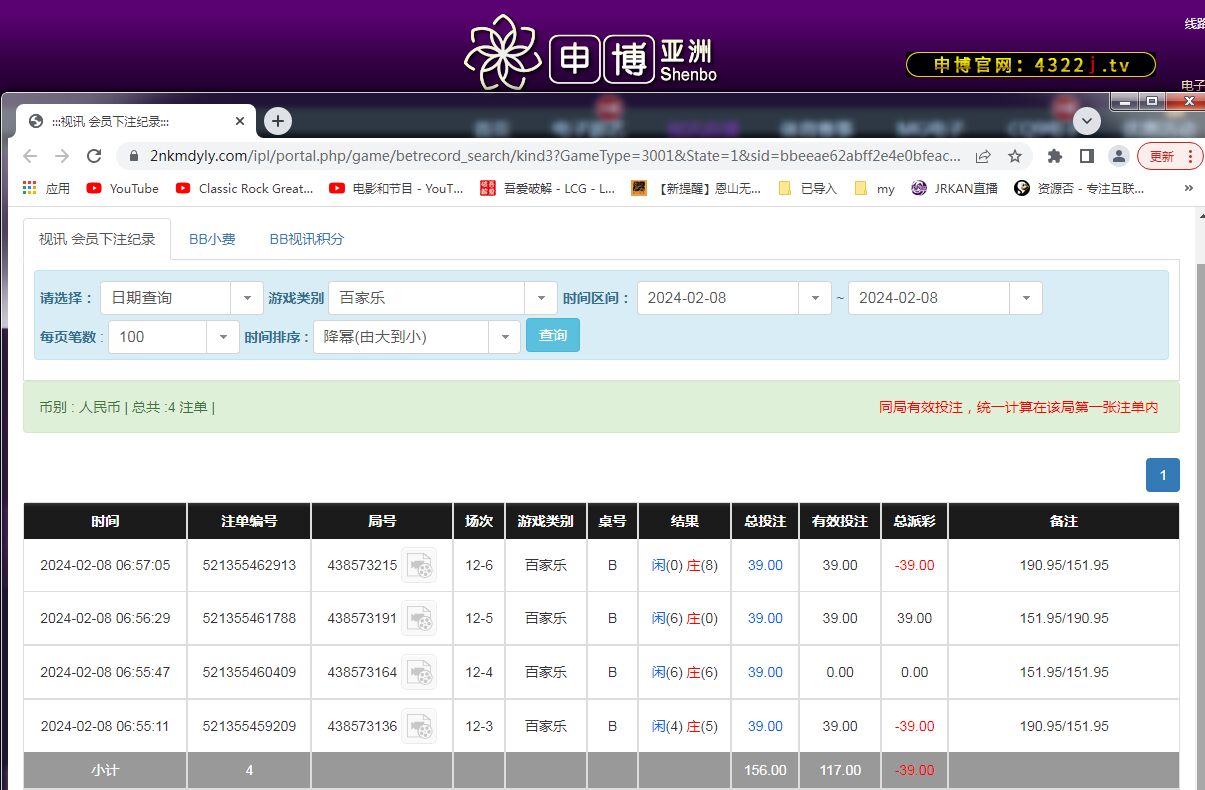Image resolution: width=1205 pixels, height=790 pixels.
Task: Open the 游戏类别 百家乐 dropdown
Action: [x=541, y=298]
